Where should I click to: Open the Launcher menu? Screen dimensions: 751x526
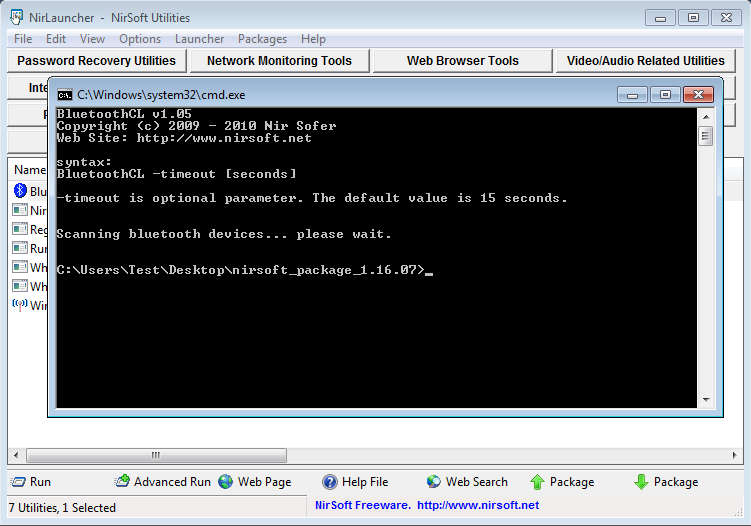[199, 39]
